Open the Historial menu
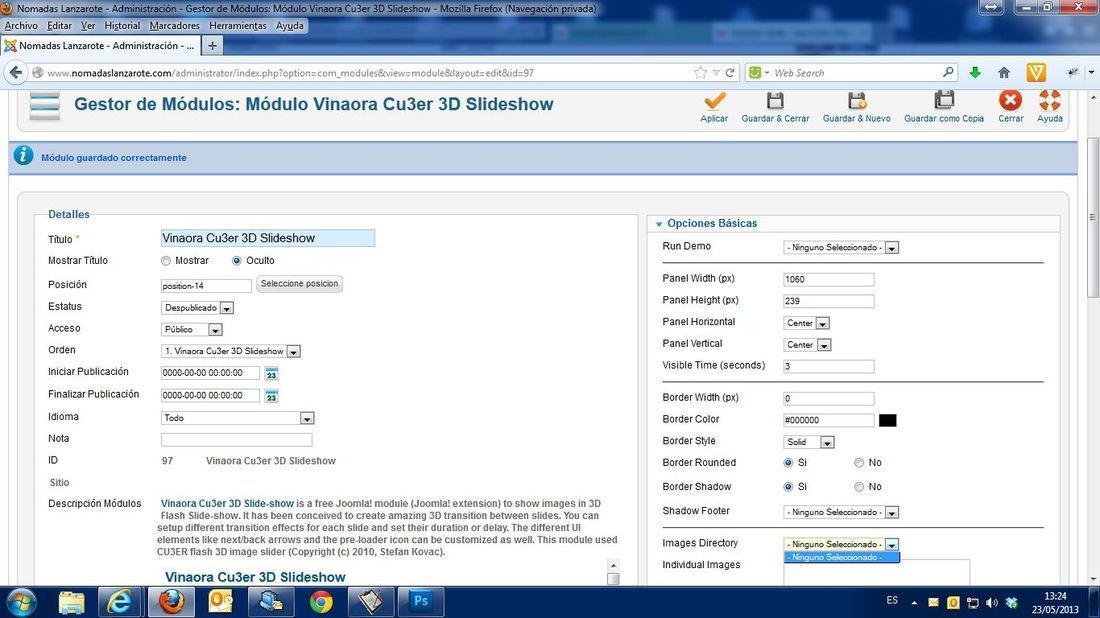Screen dimensions: 1100x618 [x=122, y=26]
